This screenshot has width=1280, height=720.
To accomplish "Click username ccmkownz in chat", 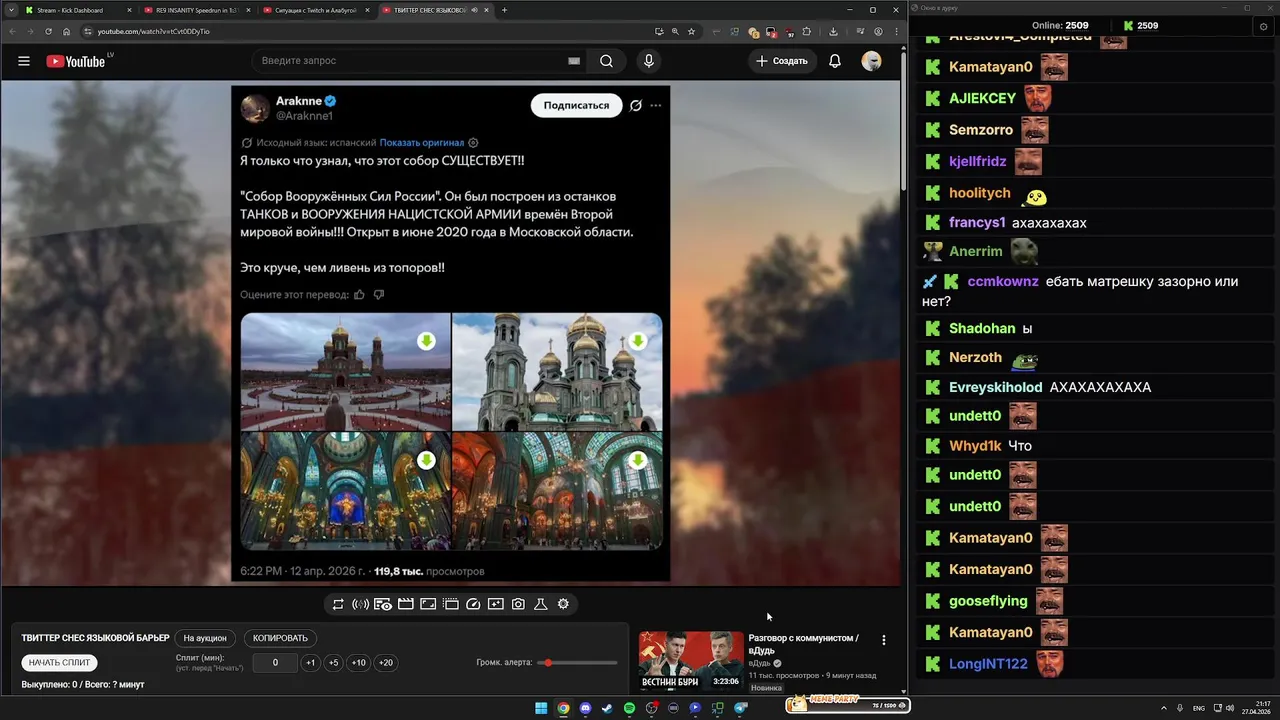I will coord(1003,282).
